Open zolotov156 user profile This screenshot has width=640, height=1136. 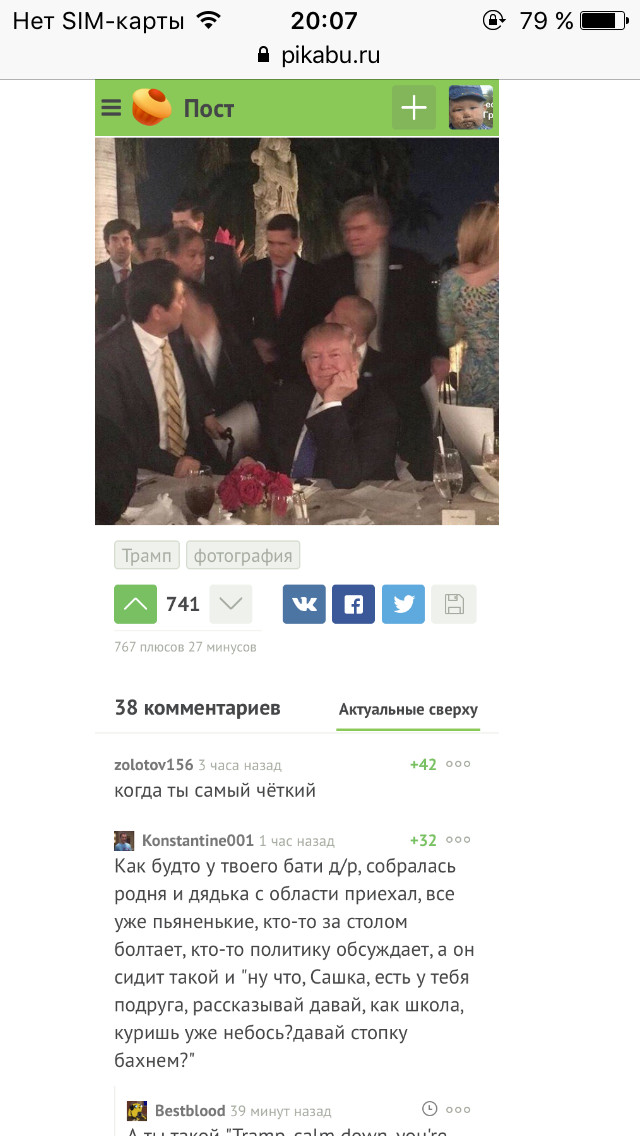(154, 764)
